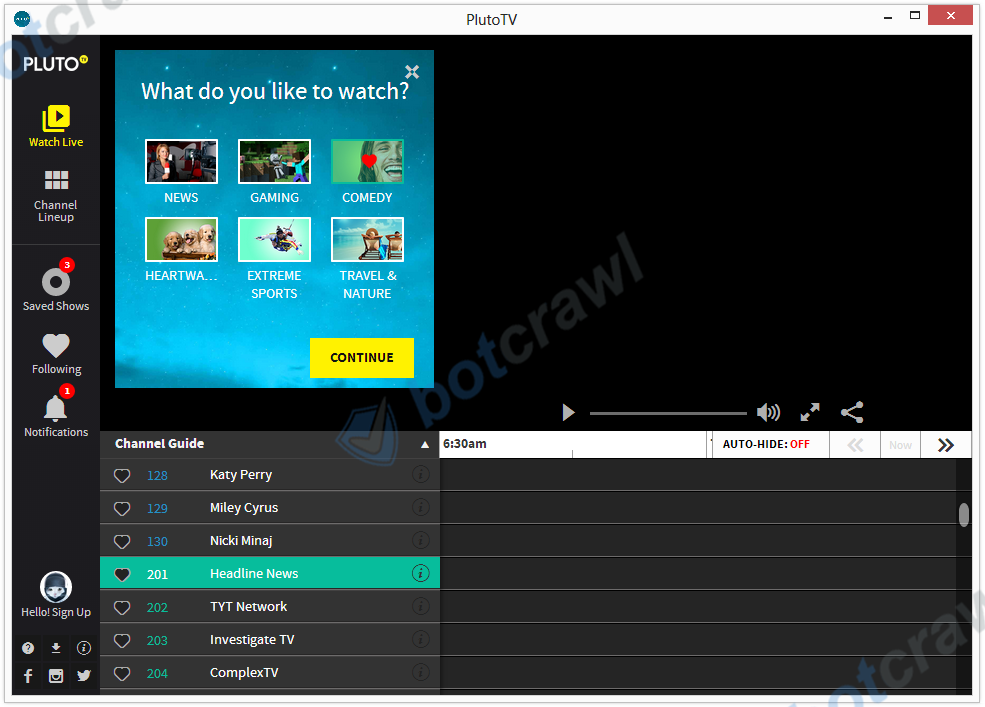Open the help question mark icon
This screenshot has height=707, width=985.
click(28, 648)
